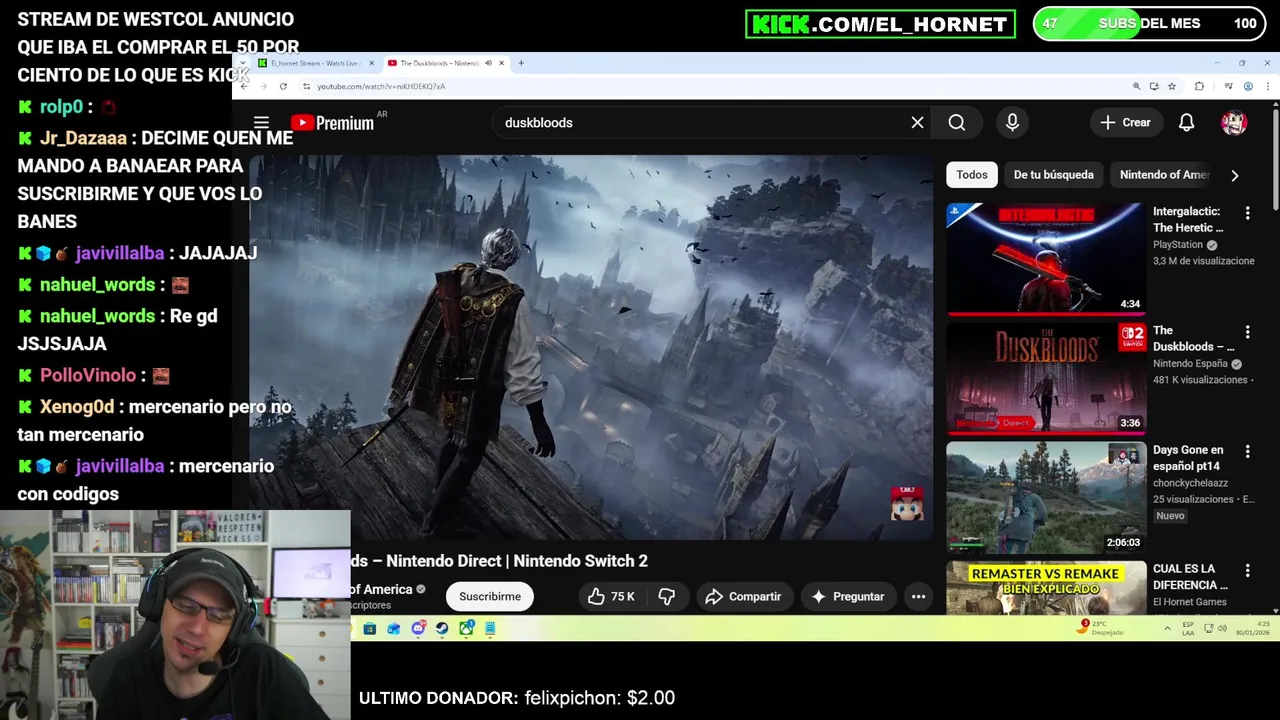
Task: Dislike the video
Action: pyautogui.click(x=667, y=596)
